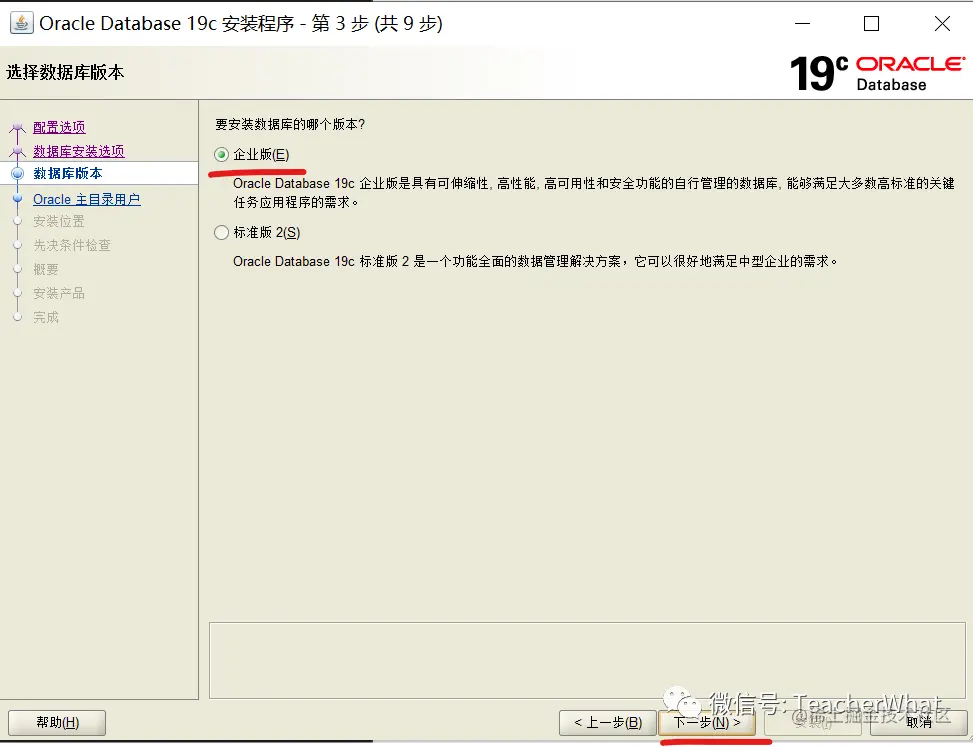The width and height of the screenshot is (973, 747).
Task: Close the Oracle installer window
Action: click(942, 24)
